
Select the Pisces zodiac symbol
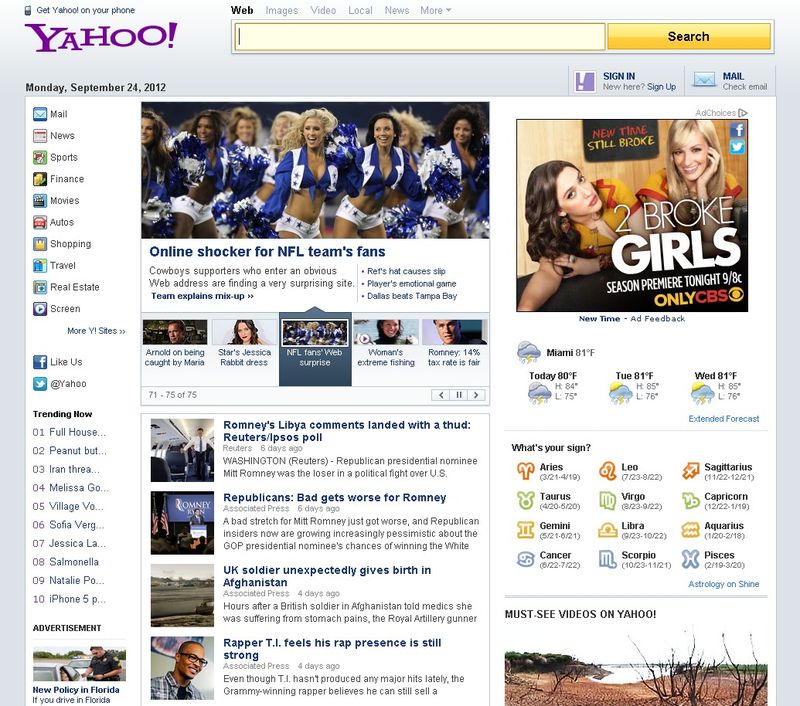point(691,559)
